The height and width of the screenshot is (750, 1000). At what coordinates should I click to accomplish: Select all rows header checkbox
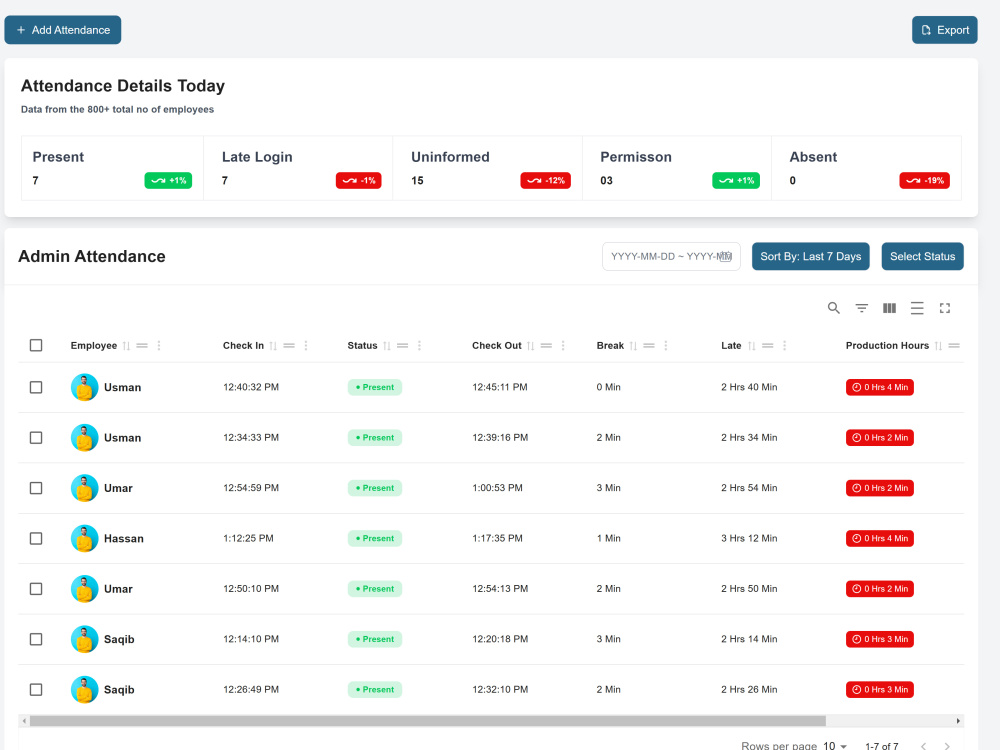click(x=36, y=346)
